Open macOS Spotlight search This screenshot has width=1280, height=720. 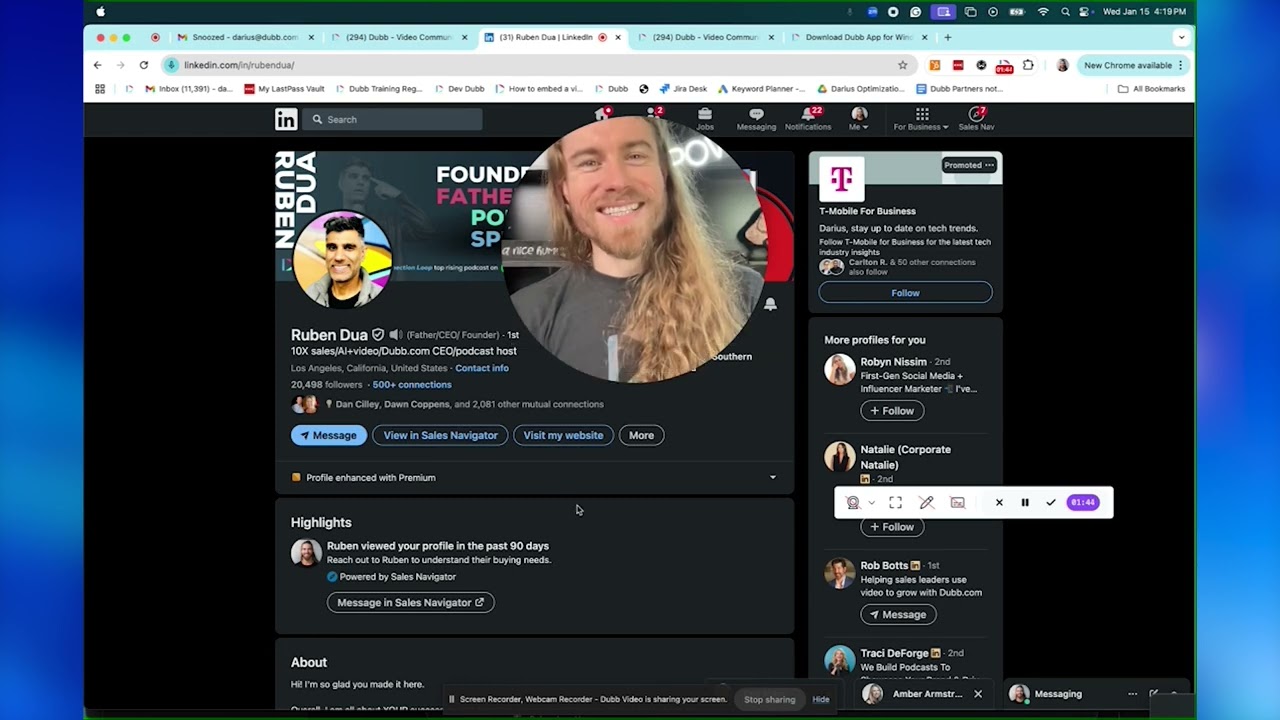(1066, 12)
